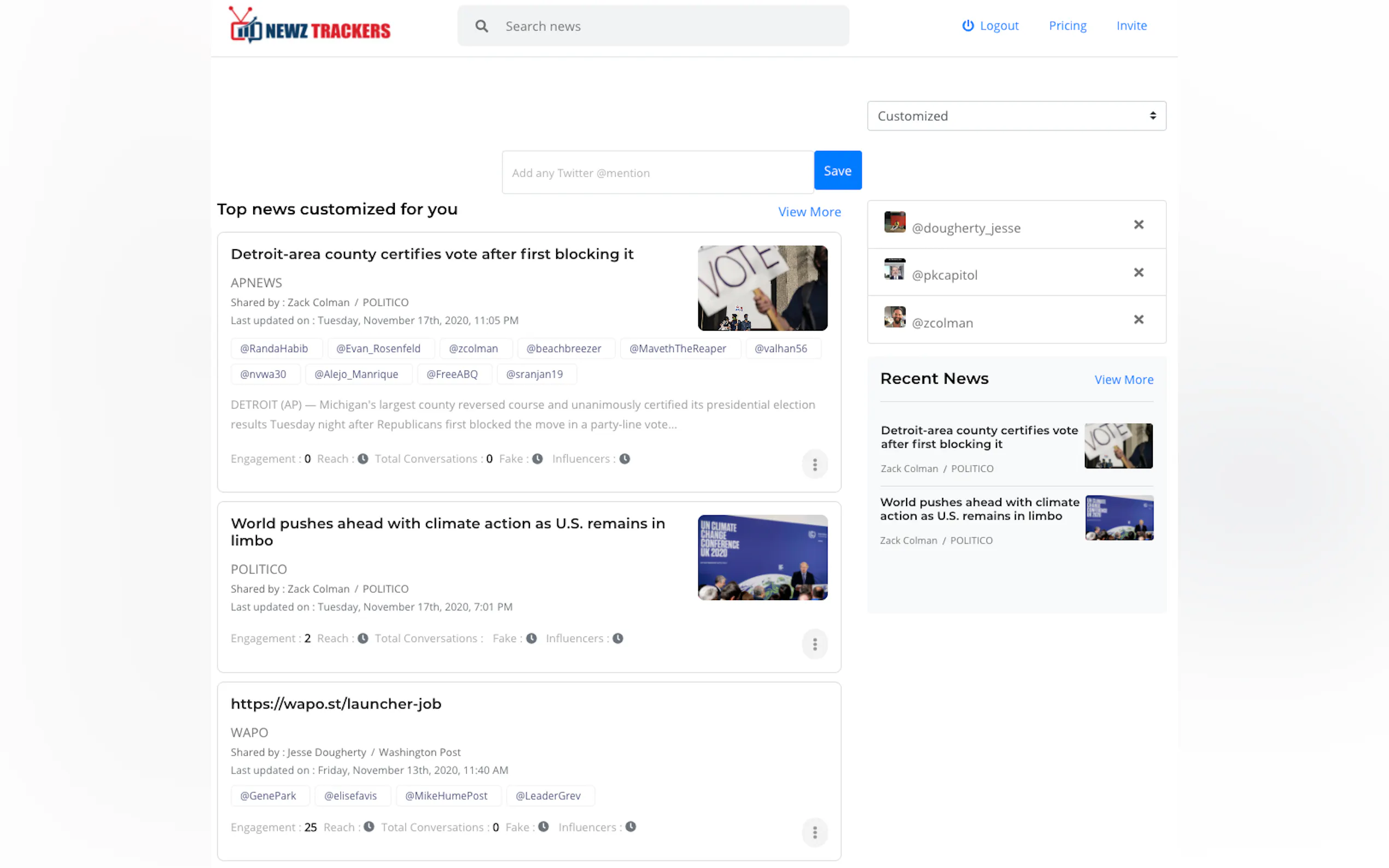Open three-dot menu on climate action article

point(814,644)
